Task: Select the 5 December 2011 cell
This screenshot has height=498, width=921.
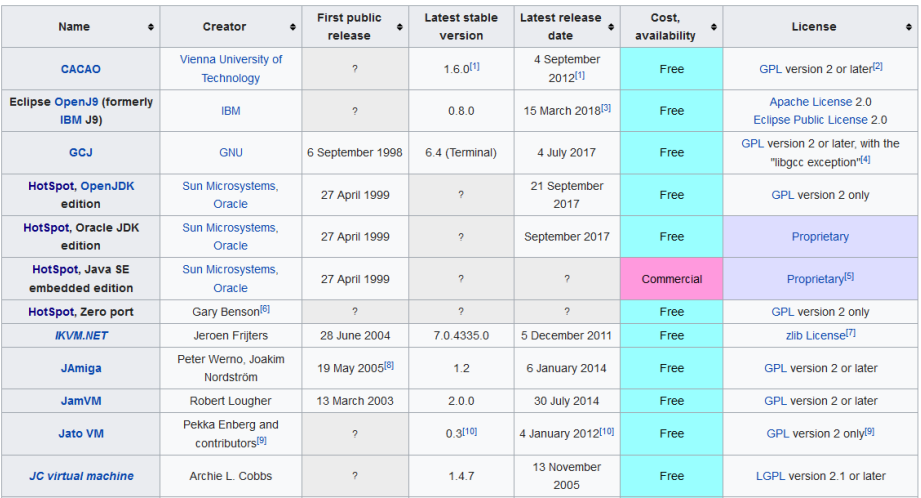Action: coord(567,335)
